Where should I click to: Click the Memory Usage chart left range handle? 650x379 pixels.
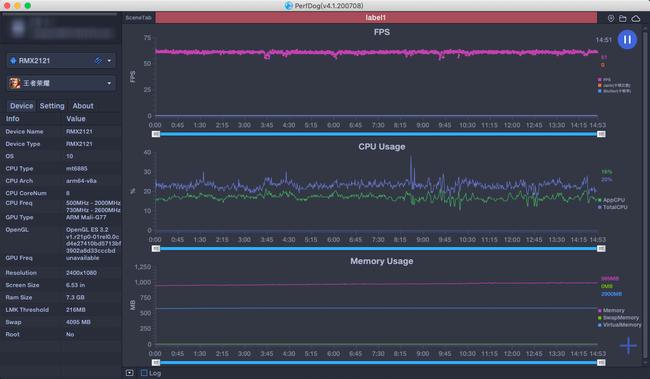point(156,362)
